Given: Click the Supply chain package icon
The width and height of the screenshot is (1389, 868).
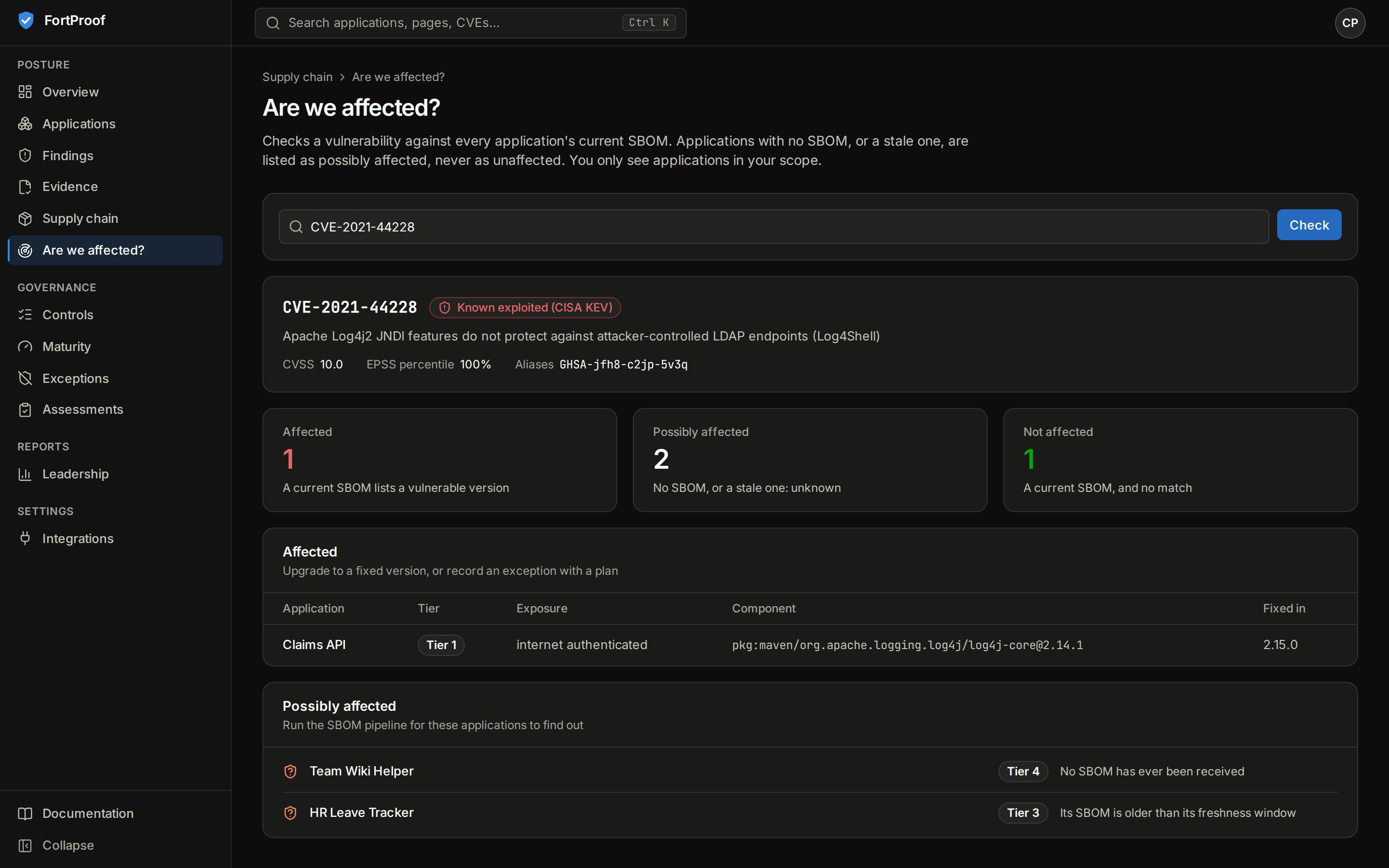Looking at the screenshot, I should [x=25, y=219].
